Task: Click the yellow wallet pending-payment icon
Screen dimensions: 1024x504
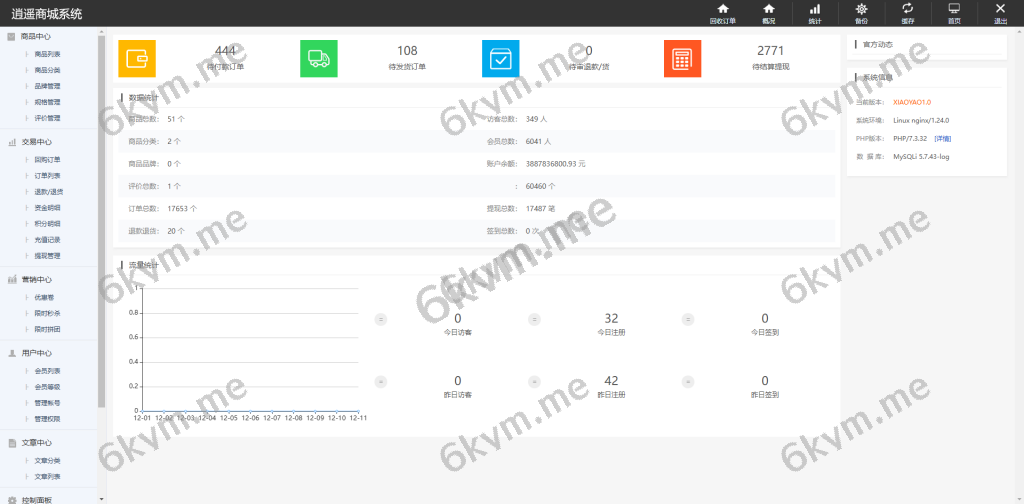Action: click(137, 59)
